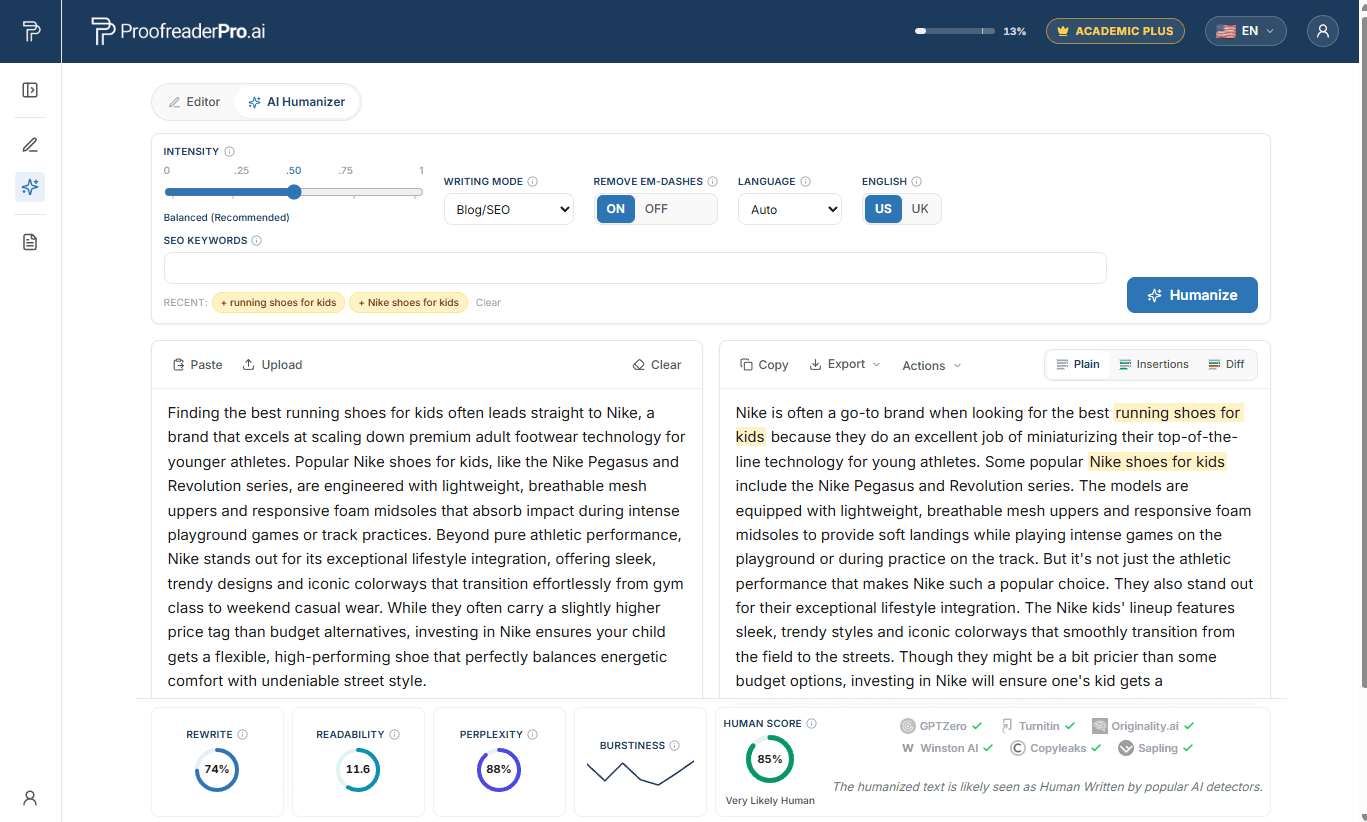Click the ProofreaderPro logo in the sidebar
1367x822 pixels.
pyautogui.click(x=31, y=31)
